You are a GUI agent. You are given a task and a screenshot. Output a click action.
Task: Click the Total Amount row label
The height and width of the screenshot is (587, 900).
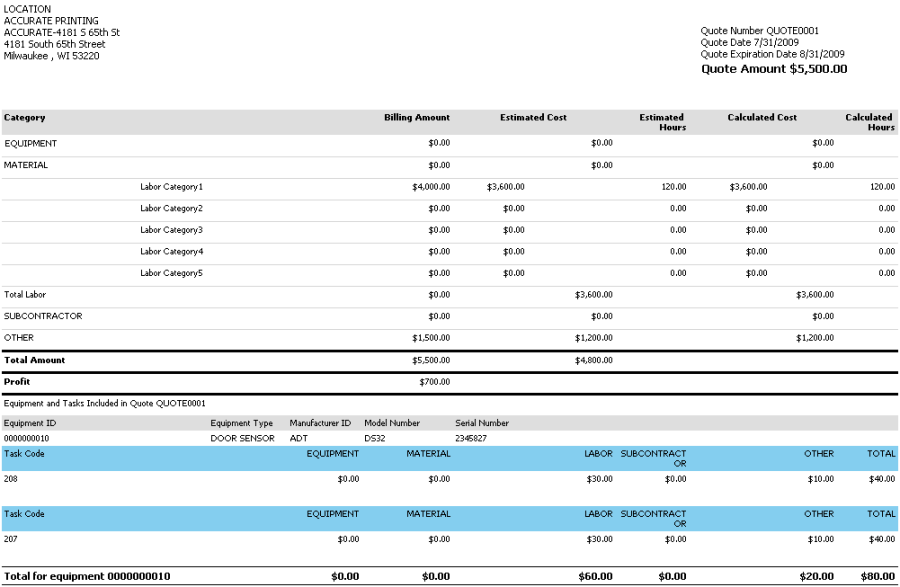coord(34,360)
